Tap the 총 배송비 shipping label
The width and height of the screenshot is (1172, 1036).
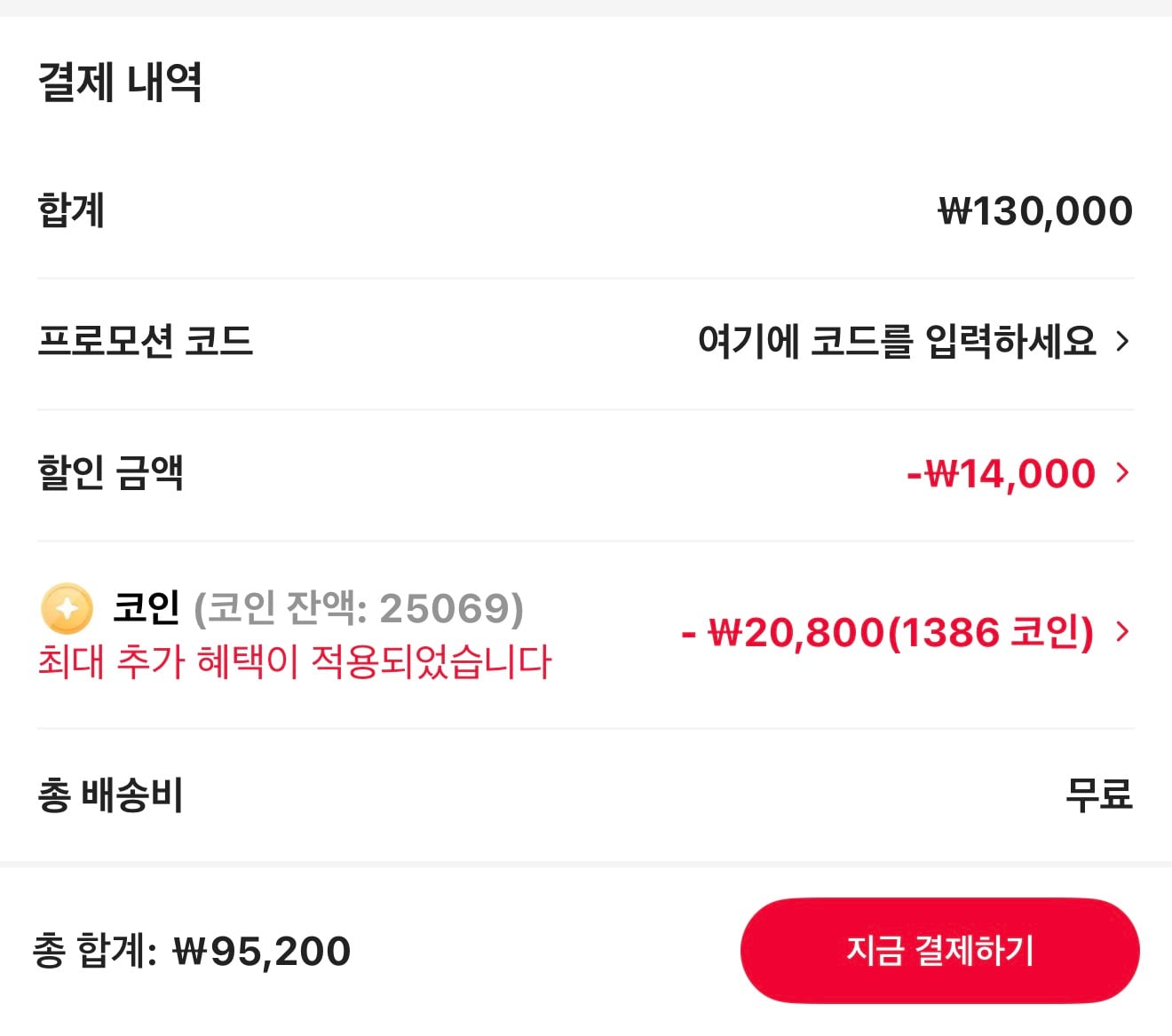pos(110,795)
